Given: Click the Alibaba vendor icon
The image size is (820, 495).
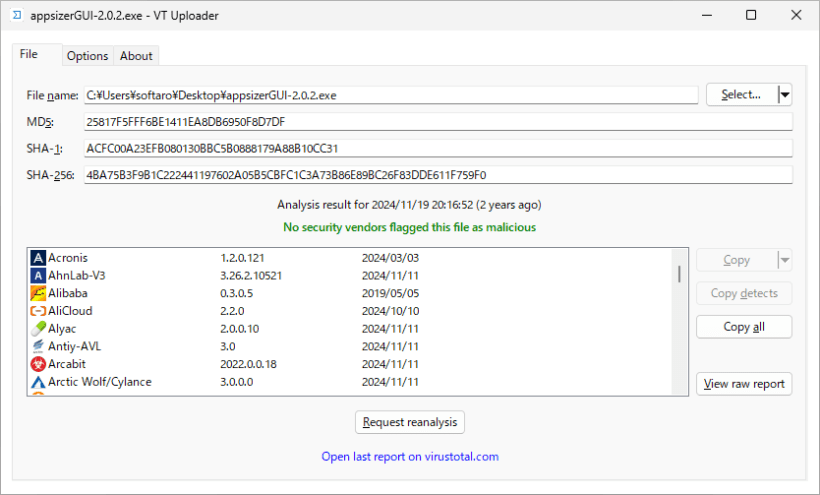Looking at the screenshot, I should coord(38,293).
